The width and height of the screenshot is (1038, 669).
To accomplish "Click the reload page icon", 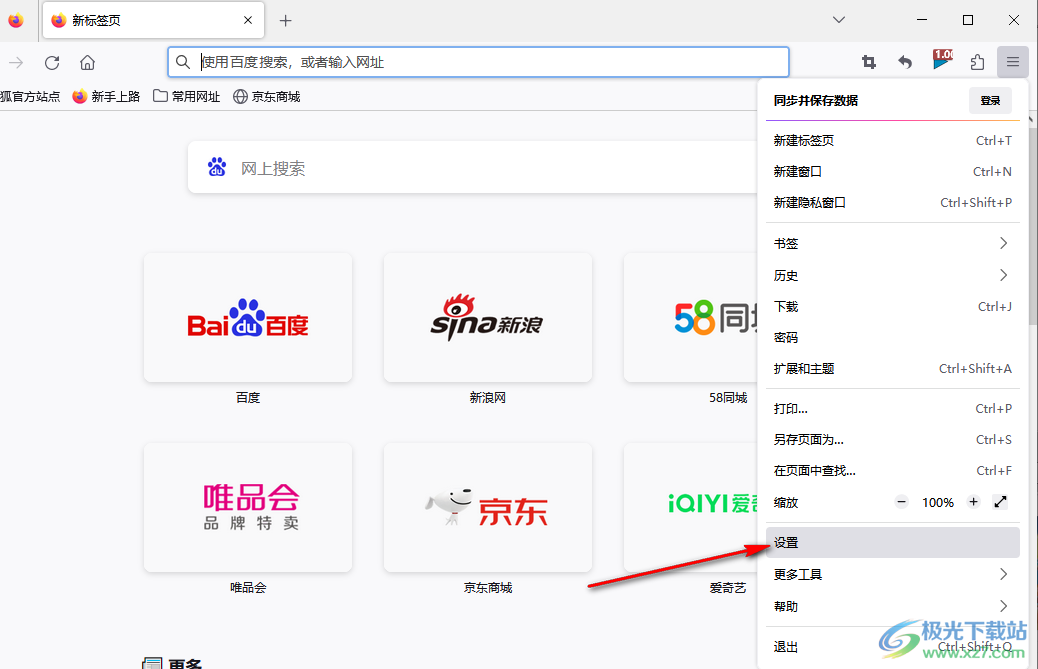I will (x=52, y=63).
